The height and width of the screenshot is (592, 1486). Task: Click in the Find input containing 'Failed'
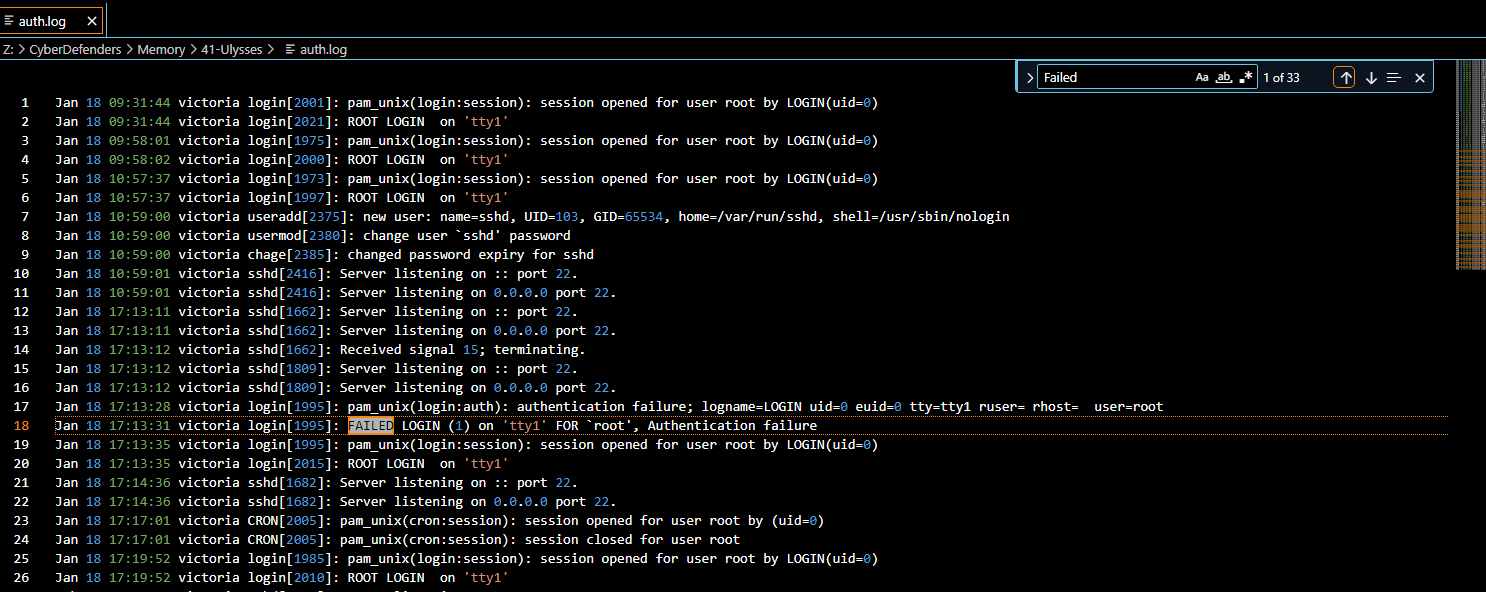(x=1112, y=77)
